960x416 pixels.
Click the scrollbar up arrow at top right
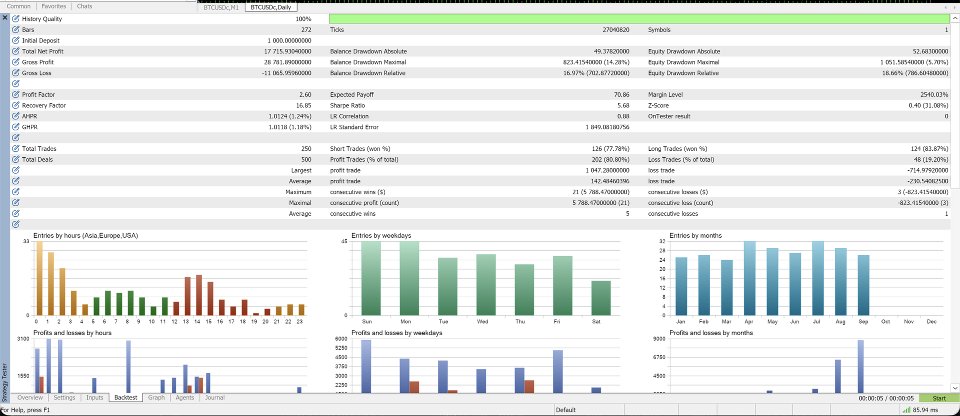954,19
